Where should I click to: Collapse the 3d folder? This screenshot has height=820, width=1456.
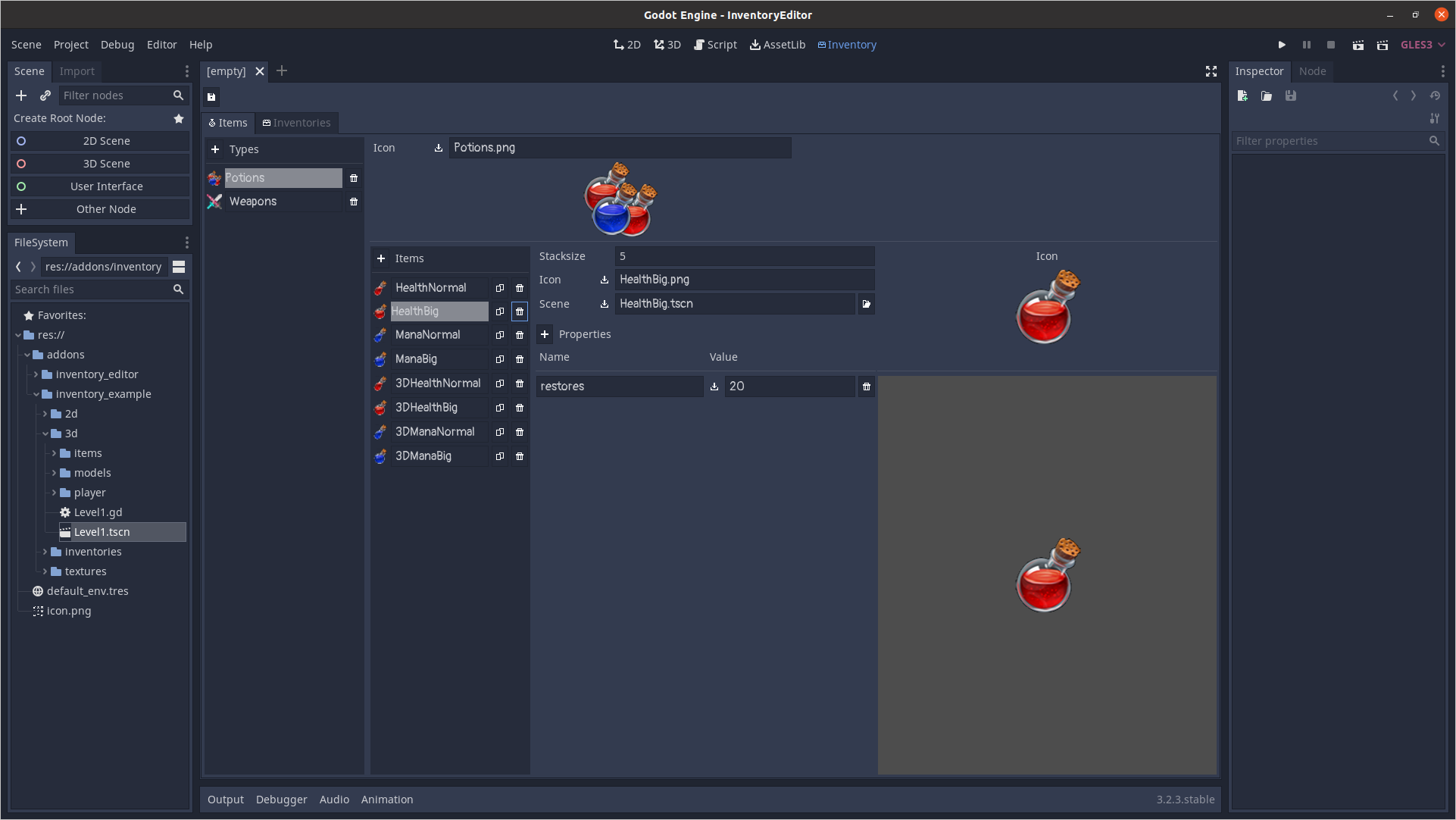tap(45, 433)
